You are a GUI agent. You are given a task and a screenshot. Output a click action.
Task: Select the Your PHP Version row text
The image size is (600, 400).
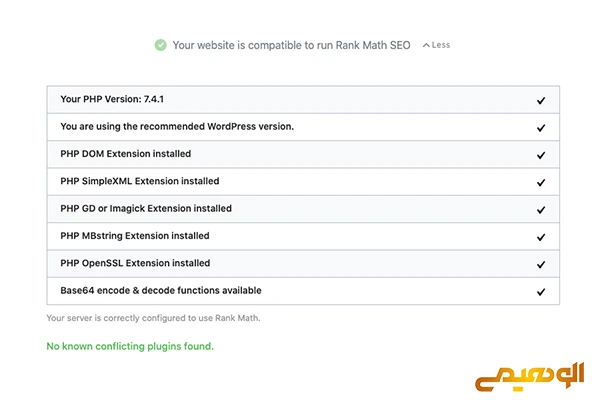pyautogui.click(x=112, y=99)
